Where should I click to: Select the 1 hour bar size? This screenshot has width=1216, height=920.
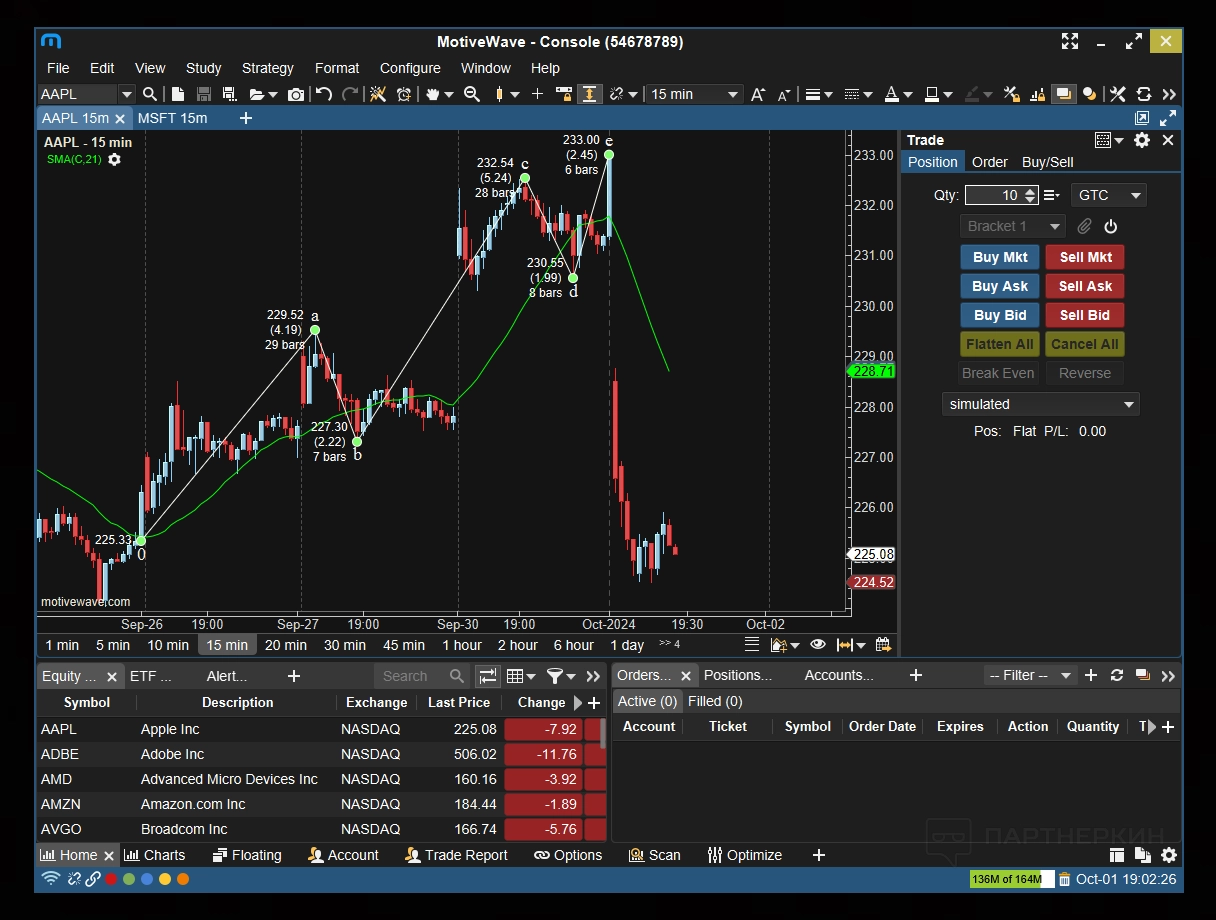click(462, 645)
